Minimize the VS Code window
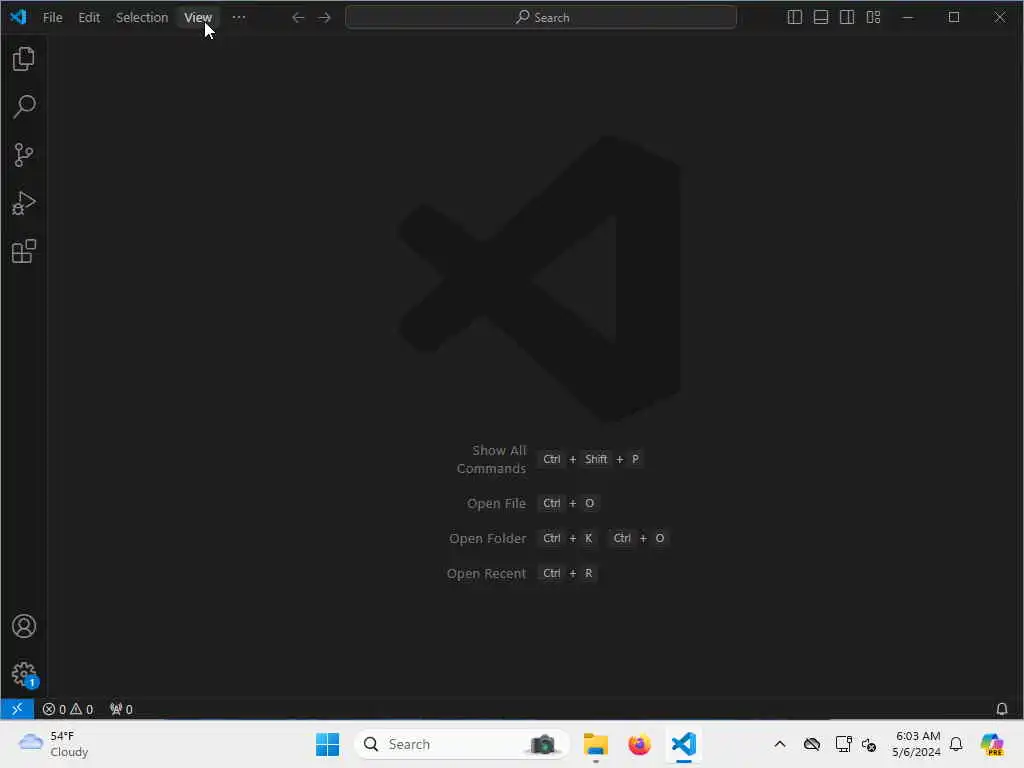Screen dimensions: 1024x768 click(907, 18)
